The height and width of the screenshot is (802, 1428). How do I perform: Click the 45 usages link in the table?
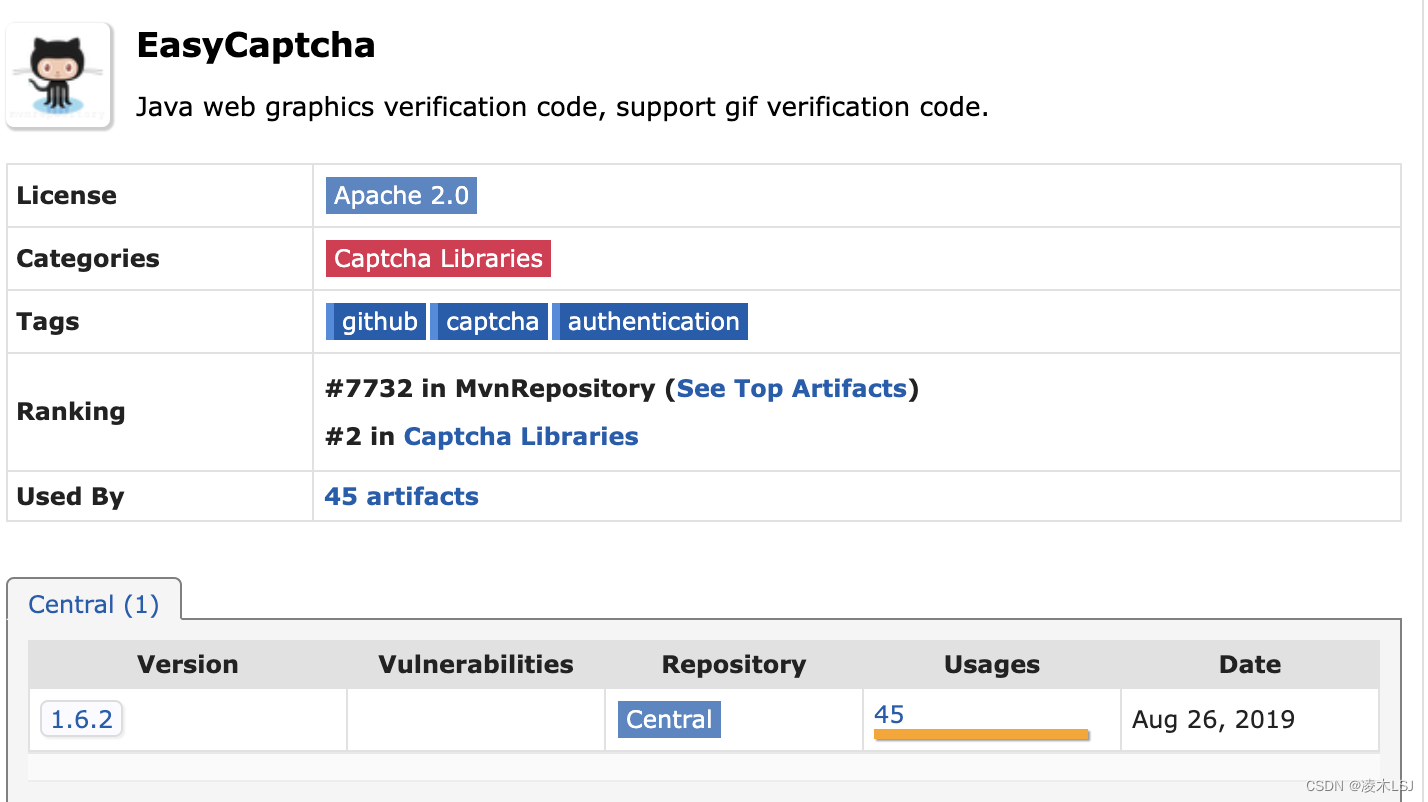(888, 713)
